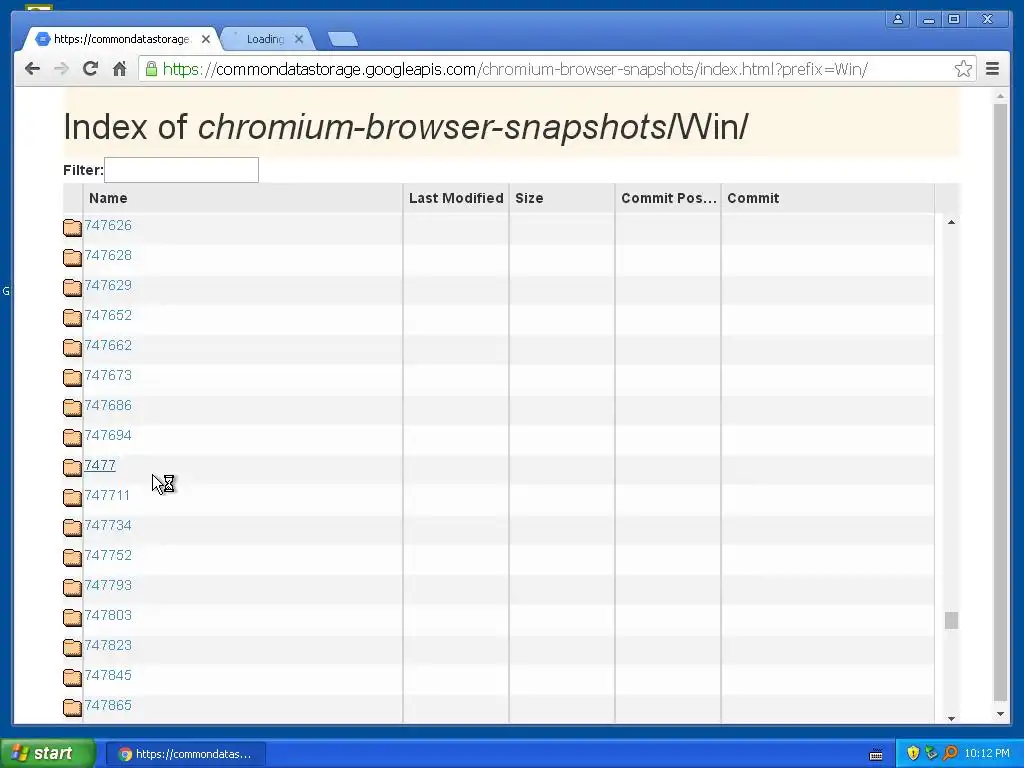Click the table list scrollbar thumb
This screenshot has width=1024, height=768.
pos(952,620)
